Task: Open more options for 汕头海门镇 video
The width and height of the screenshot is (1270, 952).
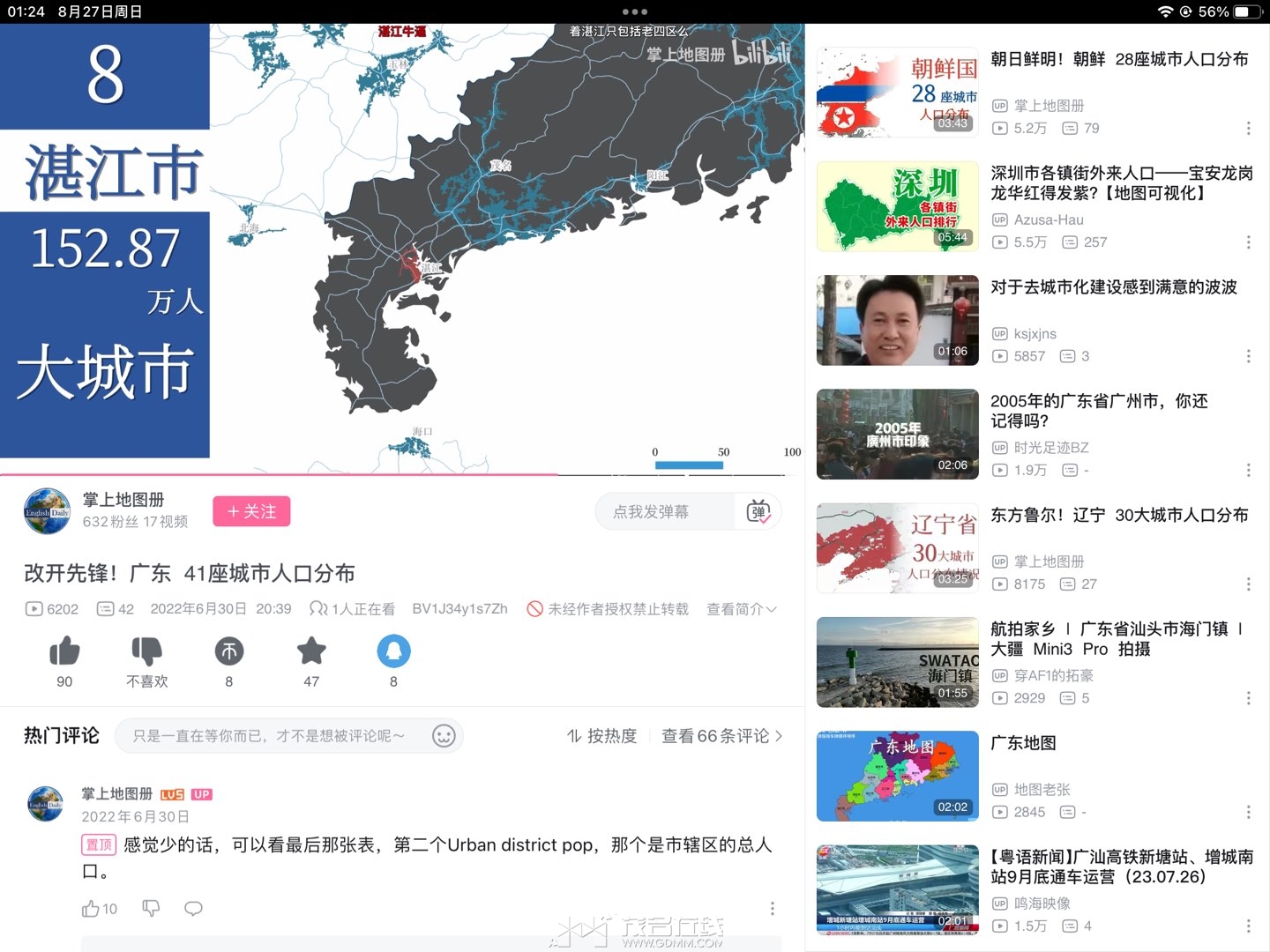Action: click(x=1248, y=698)
